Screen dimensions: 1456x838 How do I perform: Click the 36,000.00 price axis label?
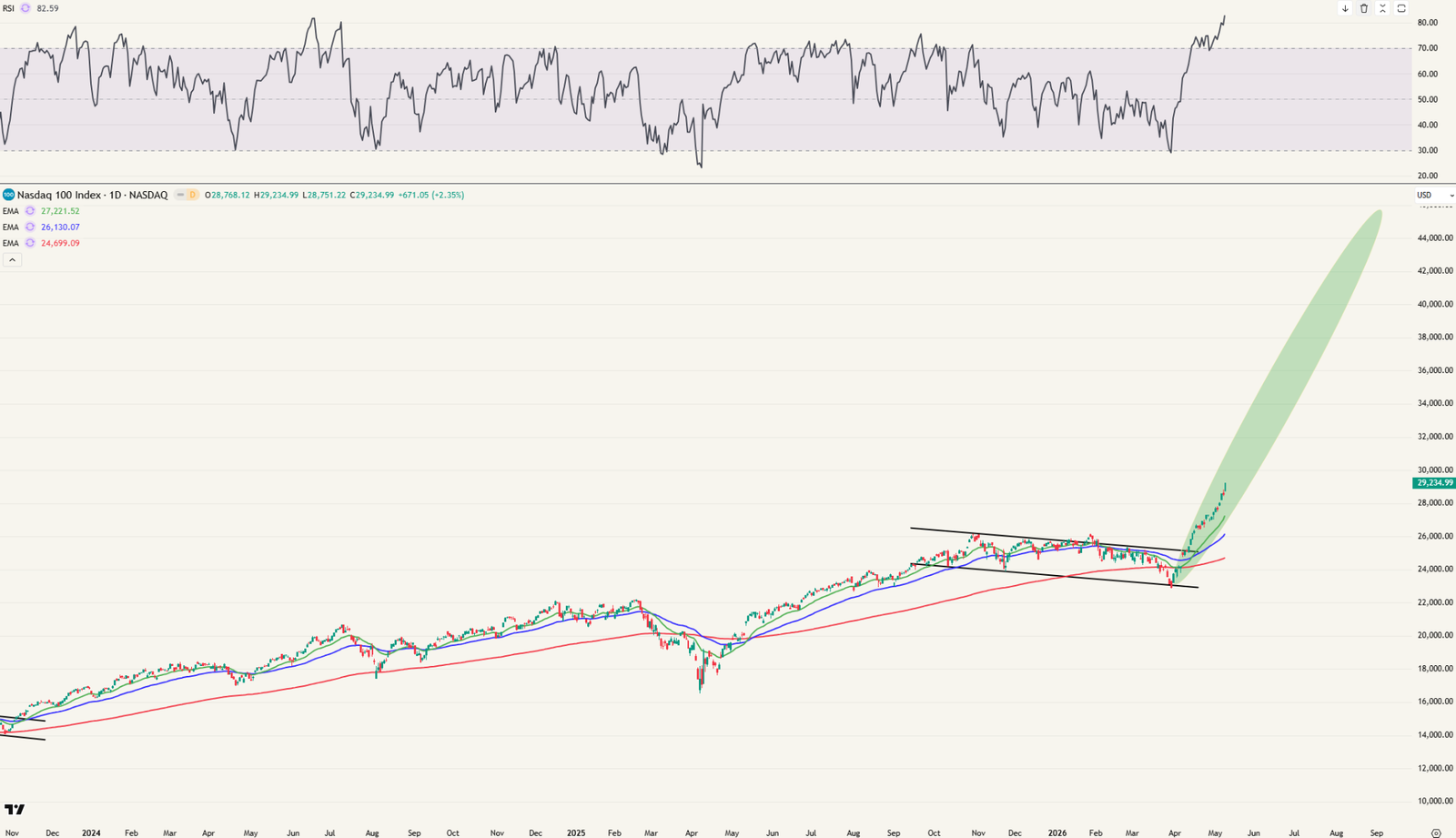click(1435, 370)
